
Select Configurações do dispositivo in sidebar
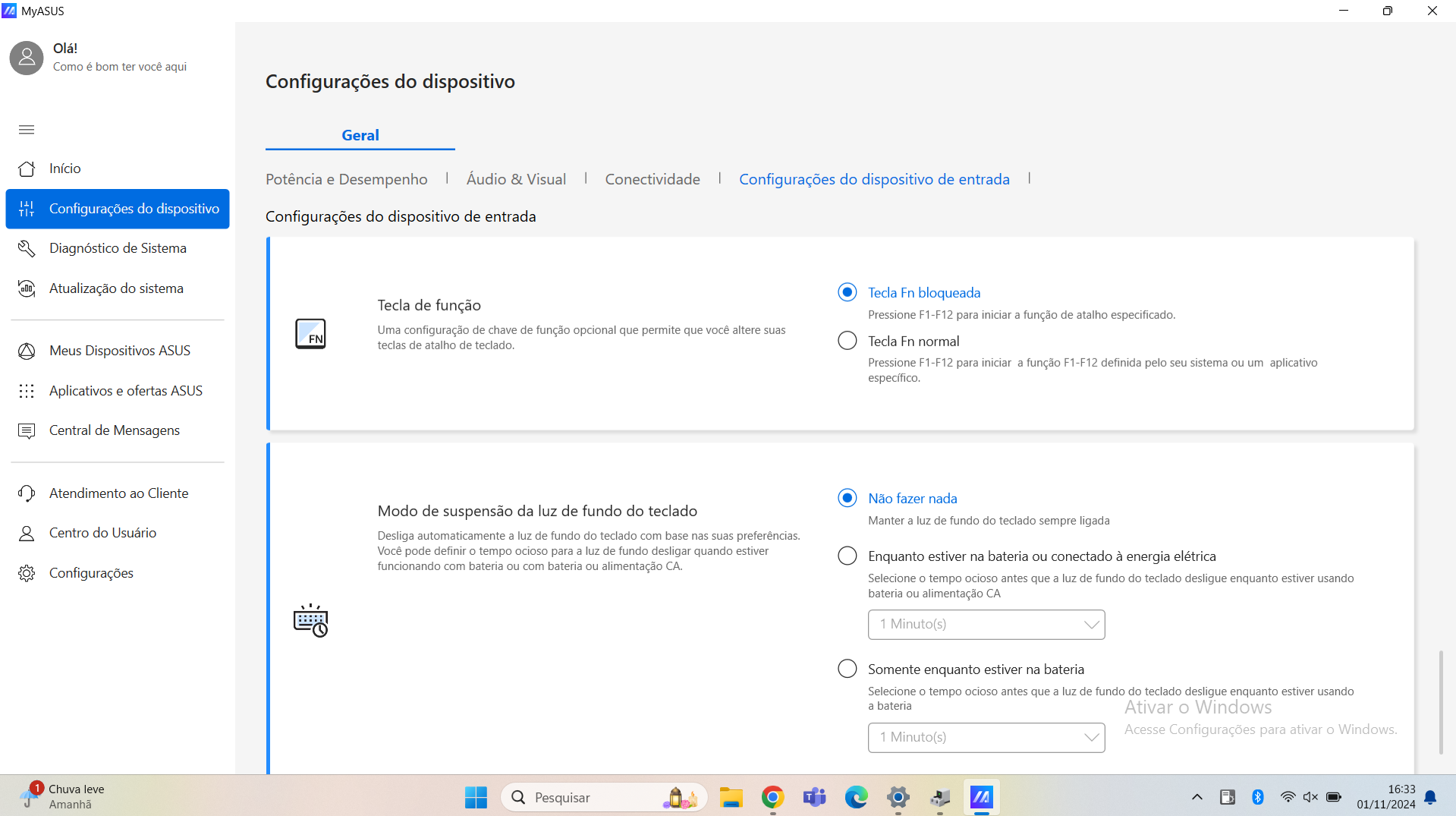118,209
